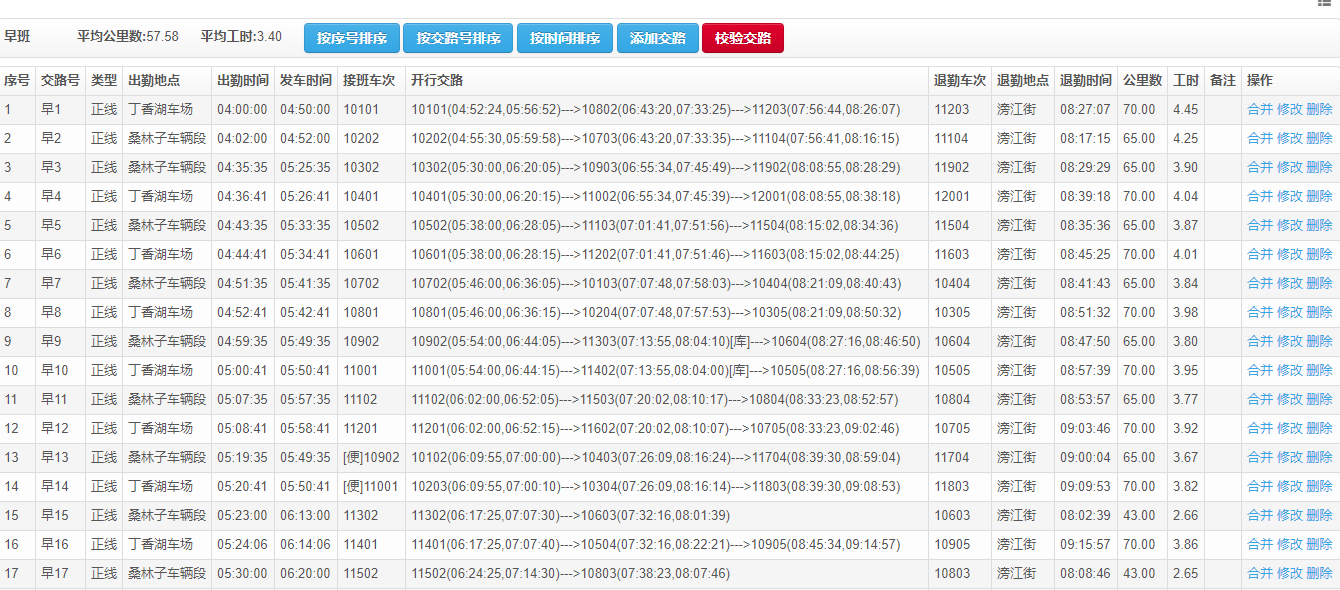Click the 出勤时间 column header
Image resolution: width=1340 pixels, height=590 pixels.
coord(242,81)
